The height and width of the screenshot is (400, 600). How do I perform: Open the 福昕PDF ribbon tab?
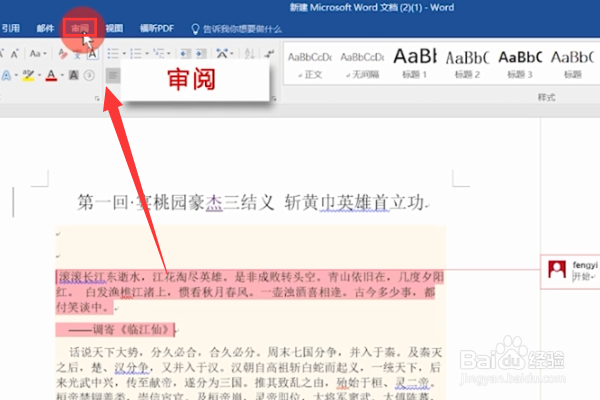click(x=157, y=28)
